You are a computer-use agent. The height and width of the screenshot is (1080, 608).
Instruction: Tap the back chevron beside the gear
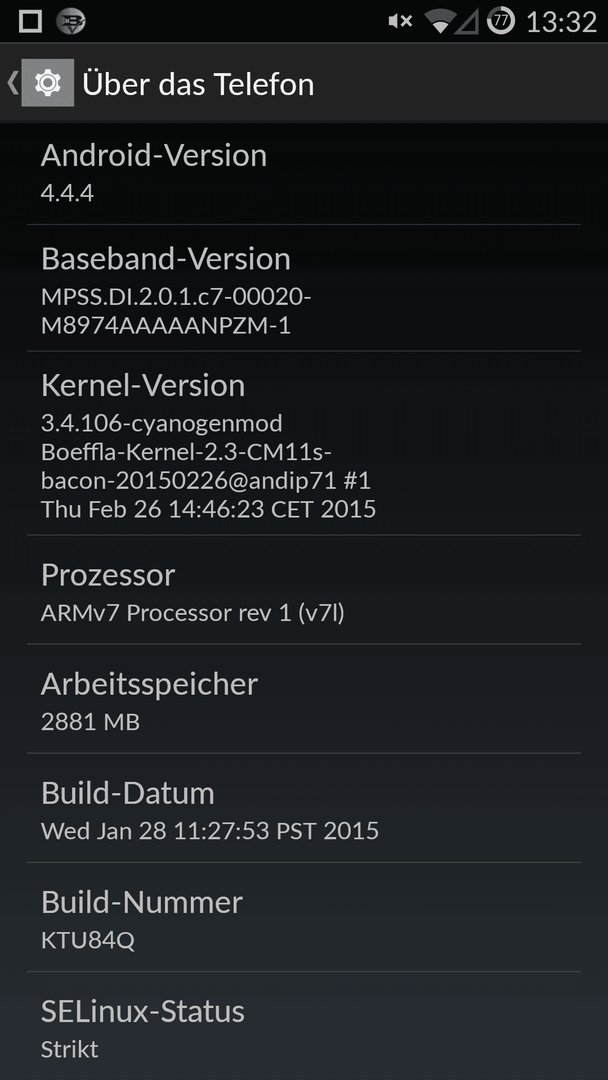click(x=12, y=83)
